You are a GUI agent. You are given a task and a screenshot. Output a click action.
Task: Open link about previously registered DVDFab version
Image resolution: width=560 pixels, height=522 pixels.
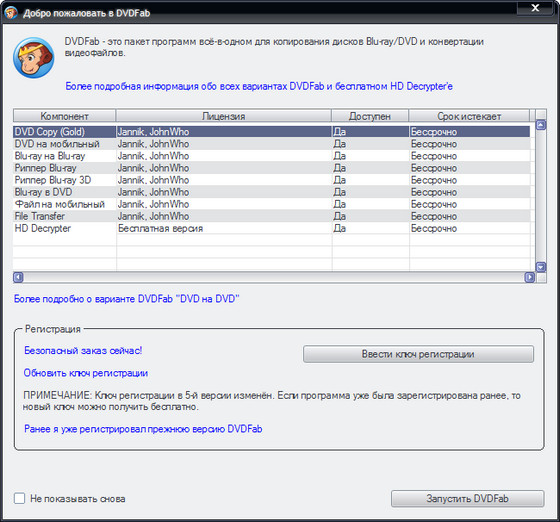pos(143,429)
